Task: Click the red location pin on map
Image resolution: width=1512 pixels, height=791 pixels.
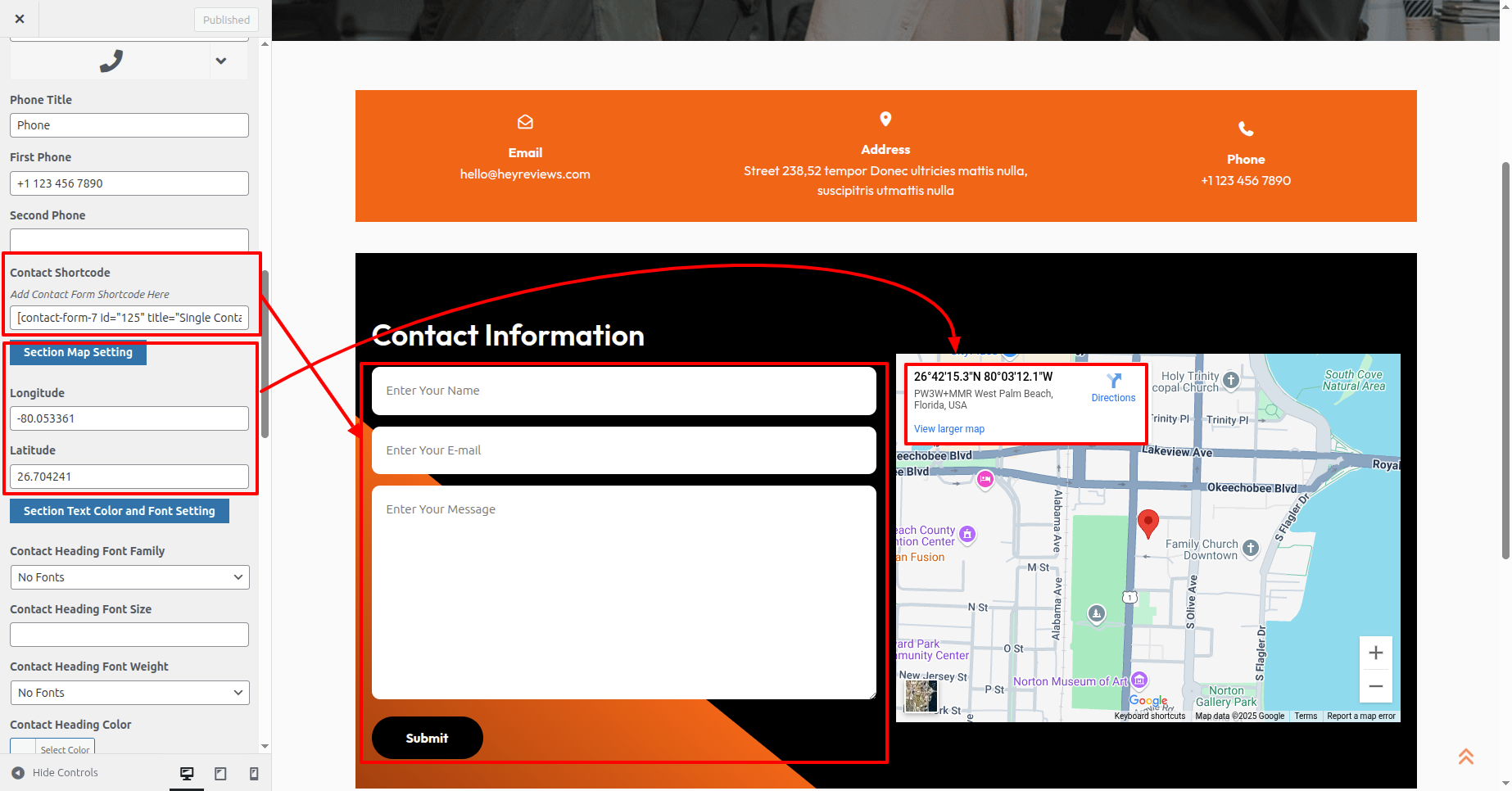Action: (x=1148, y=522)
